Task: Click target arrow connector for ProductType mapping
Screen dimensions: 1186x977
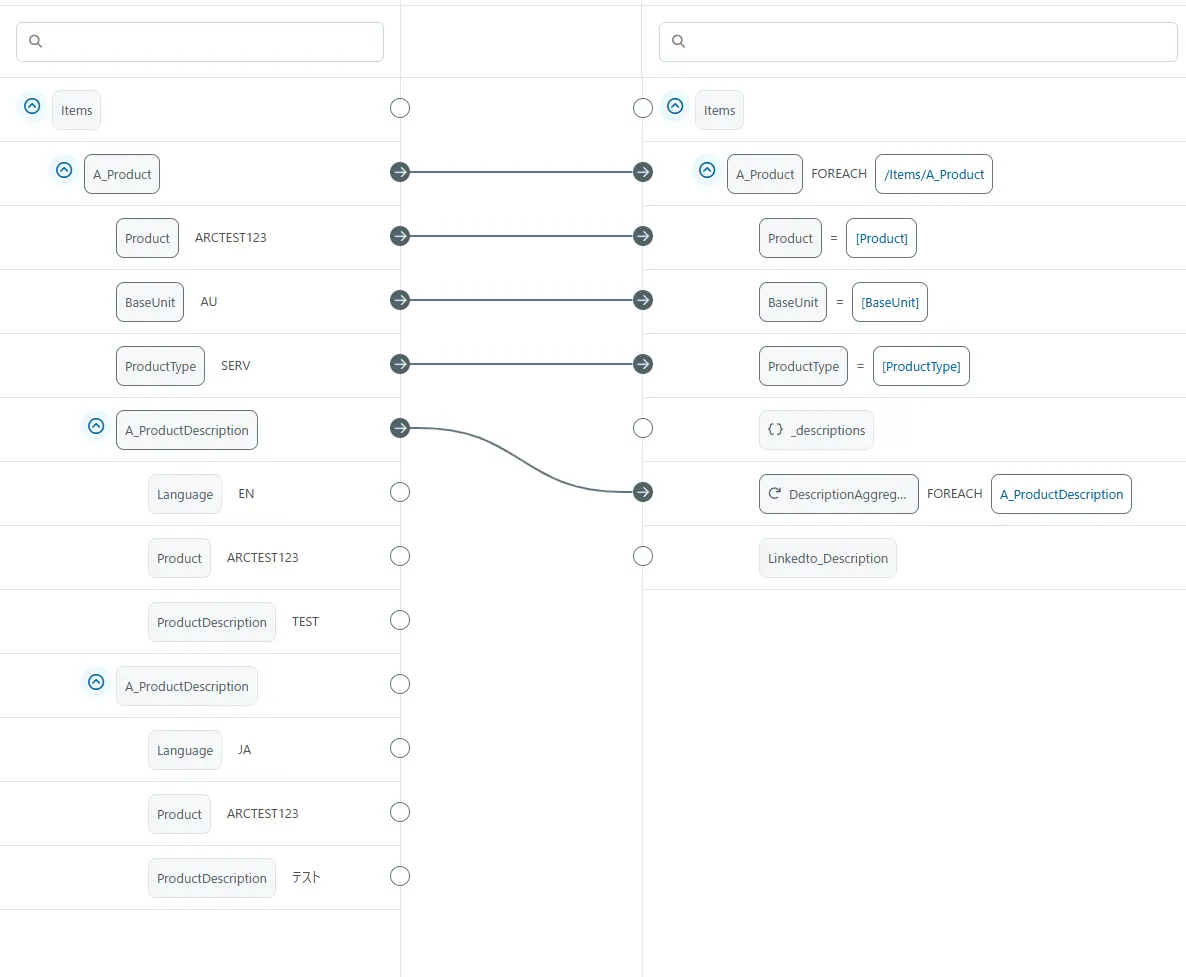Action: pos(643,364)
